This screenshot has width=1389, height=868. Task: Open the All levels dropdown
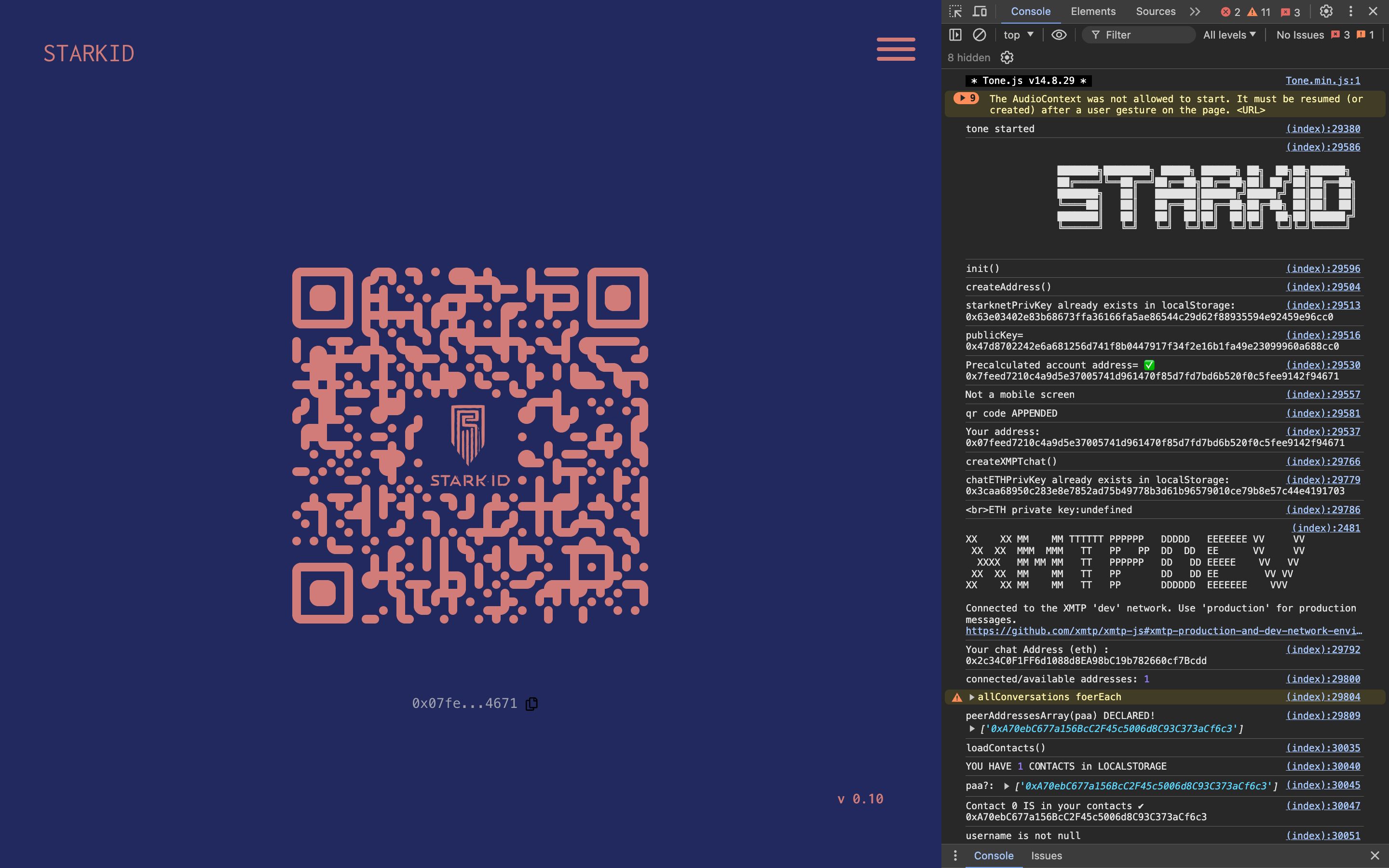[x=1229, y=35]
